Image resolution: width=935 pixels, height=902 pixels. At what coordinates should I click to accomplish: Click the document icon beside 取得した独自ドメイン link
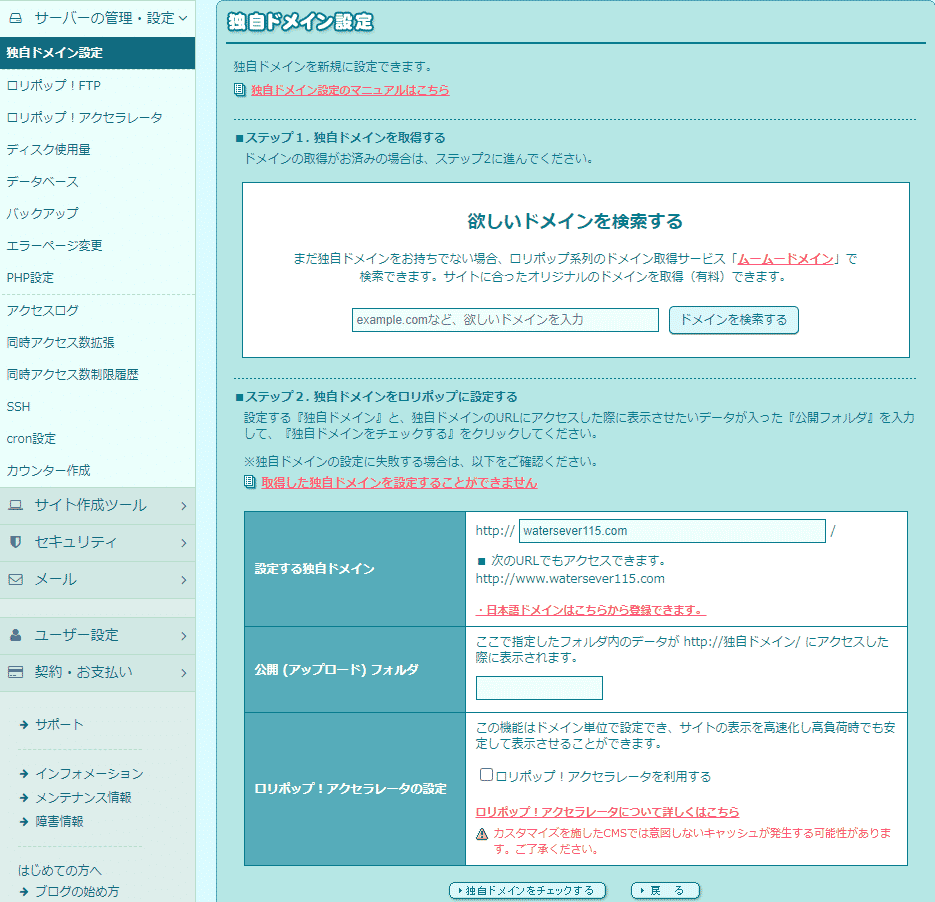(250, 482)
